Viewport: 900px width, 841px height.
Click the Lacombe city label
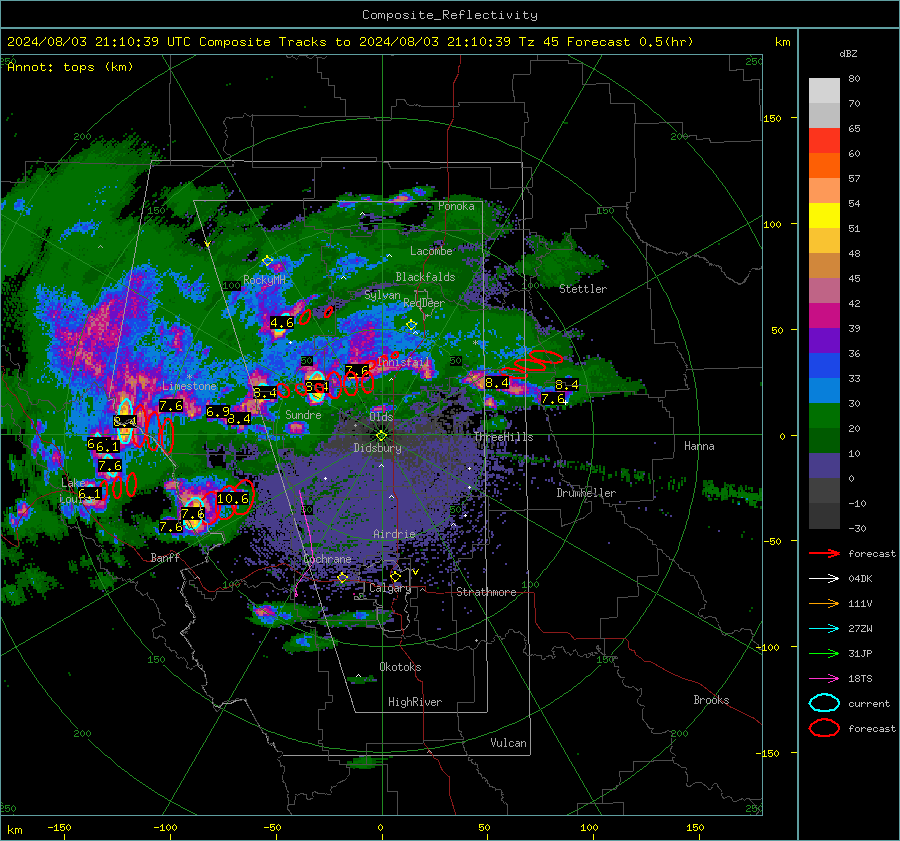(431, 251)
